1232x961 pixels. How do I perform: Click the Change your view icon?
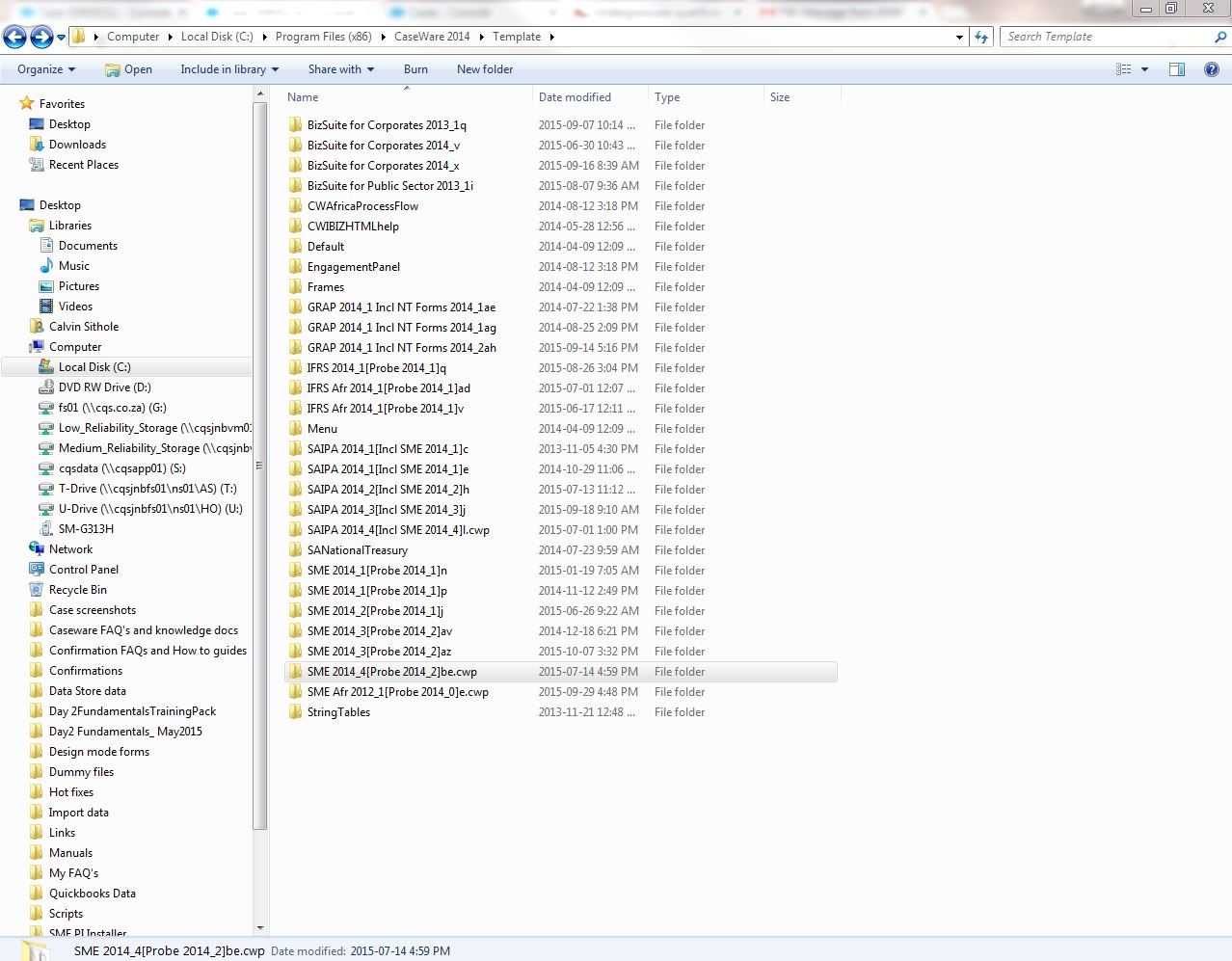click(1123, 69)
